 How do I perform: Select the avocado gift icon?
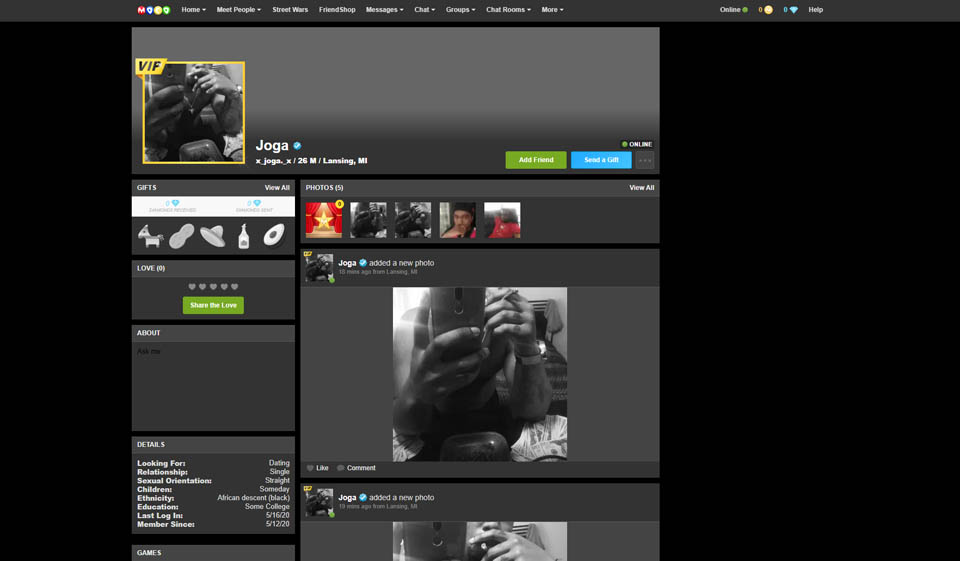click(273, 236)
